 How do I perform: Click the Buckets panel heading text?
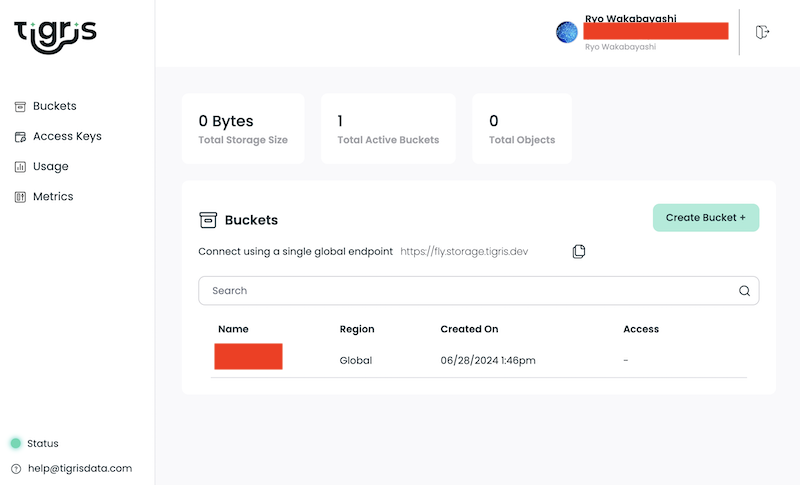[x=252, y=220]
